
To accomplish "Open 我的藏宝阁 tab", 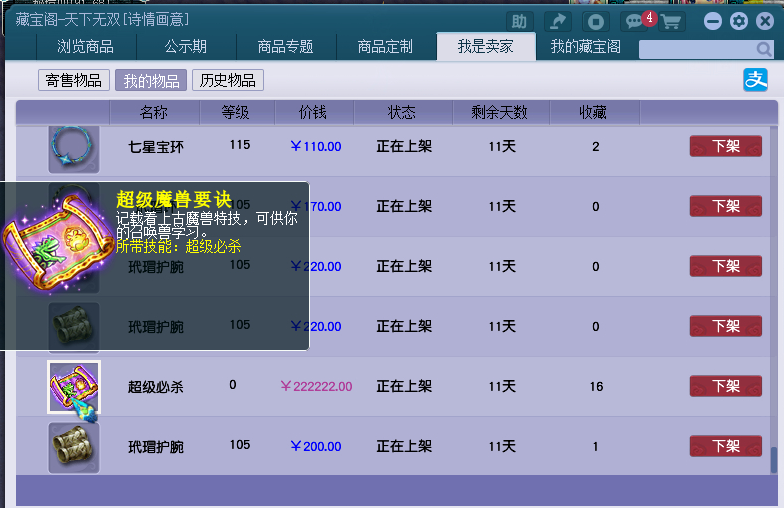I will point(585,47).
